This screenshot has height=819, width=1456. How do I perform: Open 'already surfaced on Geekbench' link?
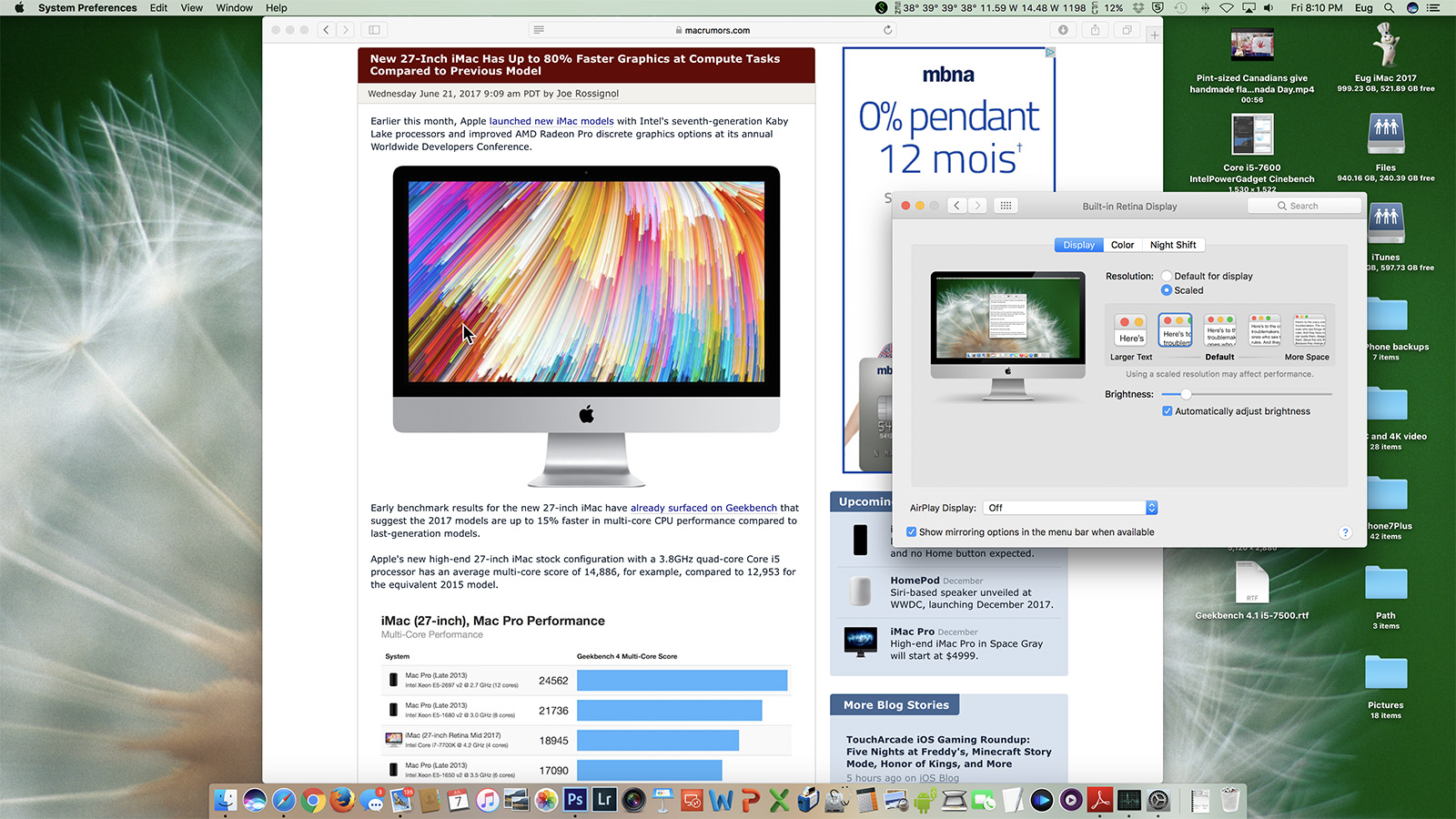click(703, 508)
